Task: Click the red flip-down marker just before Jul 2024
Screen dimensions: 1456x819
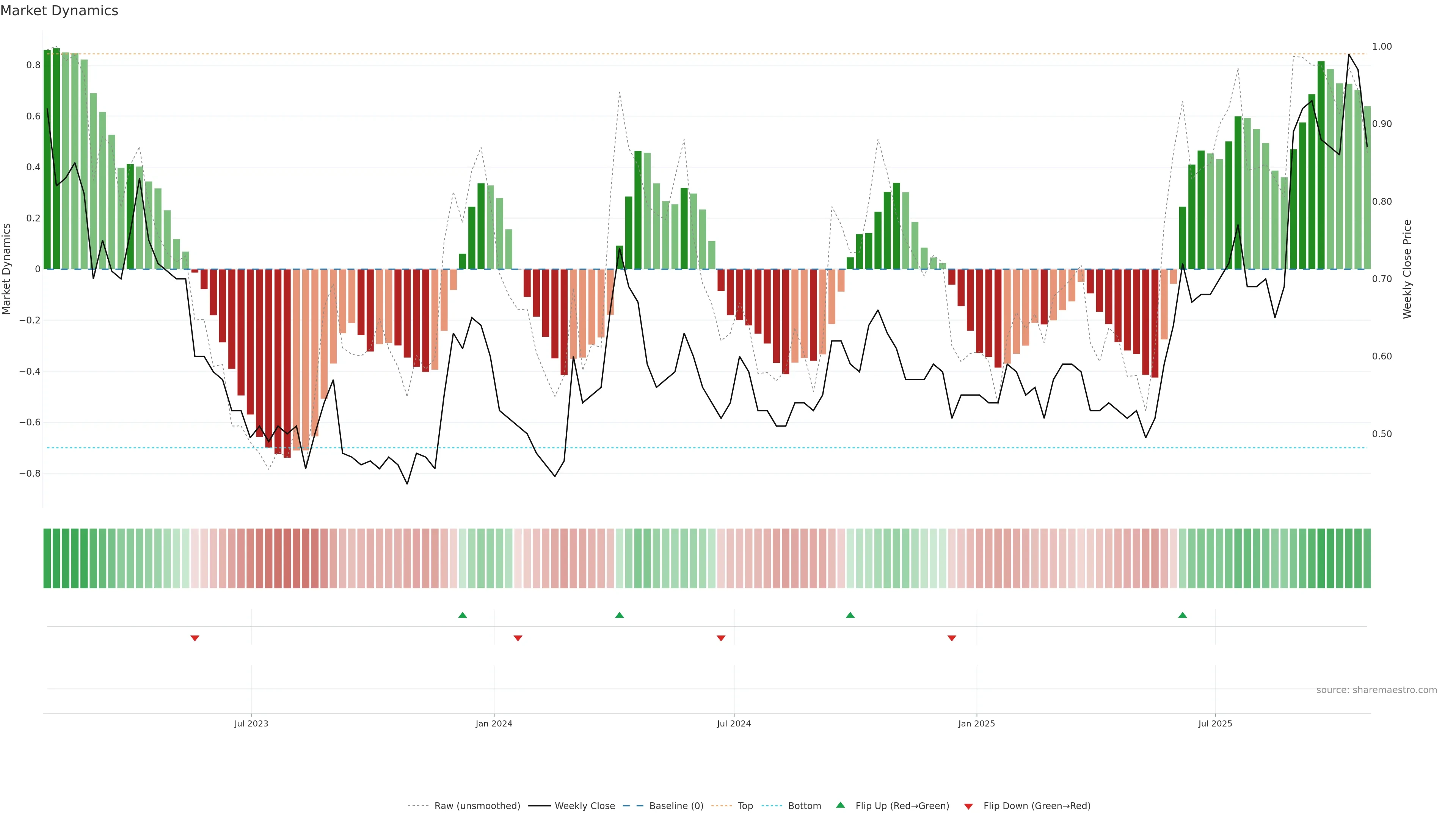Action: pyautogui.click(x=721, y=638)
